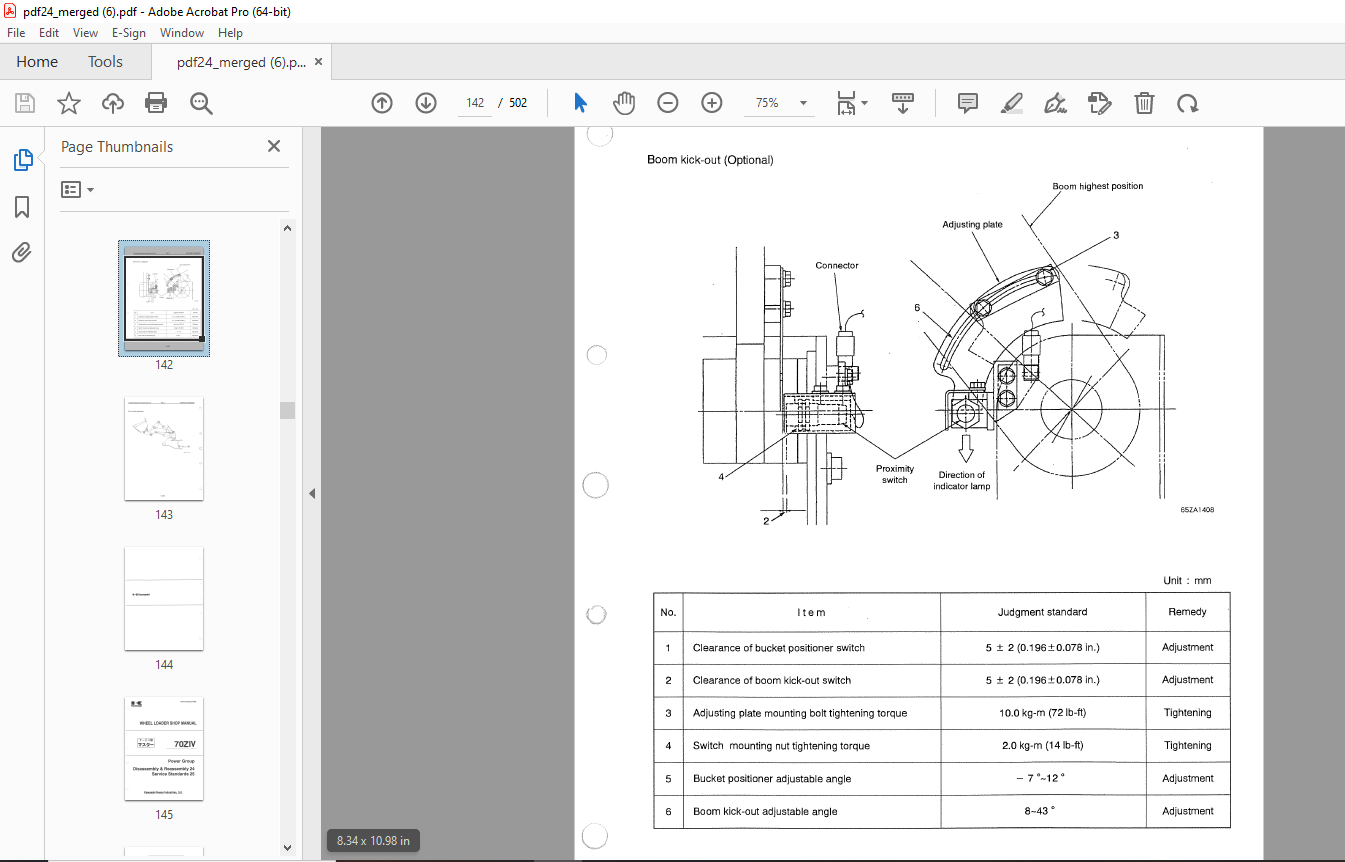
Task: Click the thumbnail panel scrollbar handle
Action: click(x=288, y=410)
